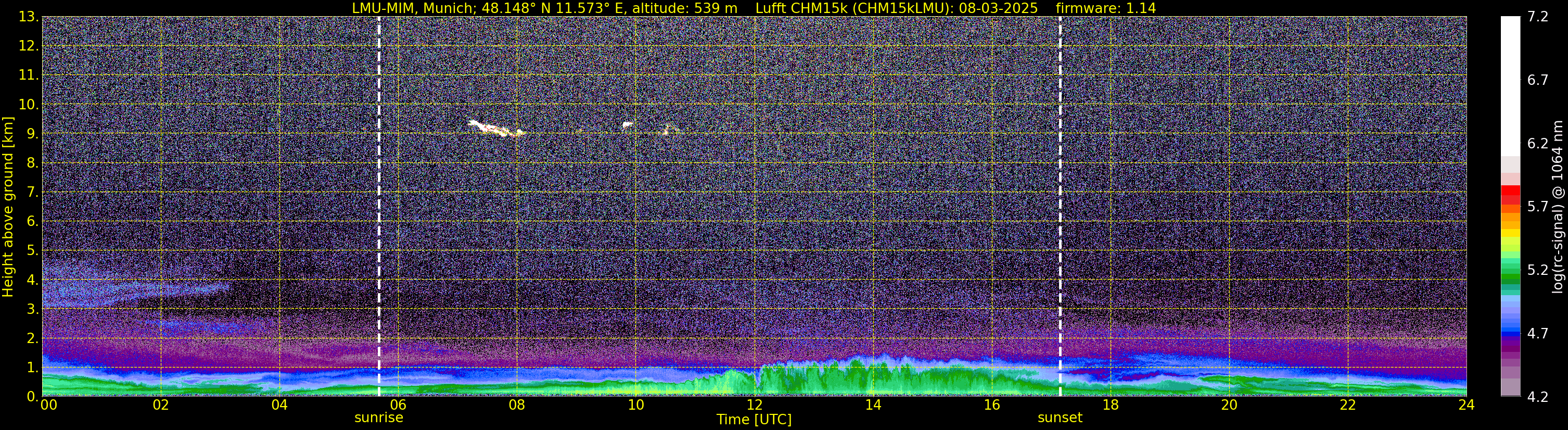
Task: Click the time axis tick '24'
Action: (x=1467, y=405)
